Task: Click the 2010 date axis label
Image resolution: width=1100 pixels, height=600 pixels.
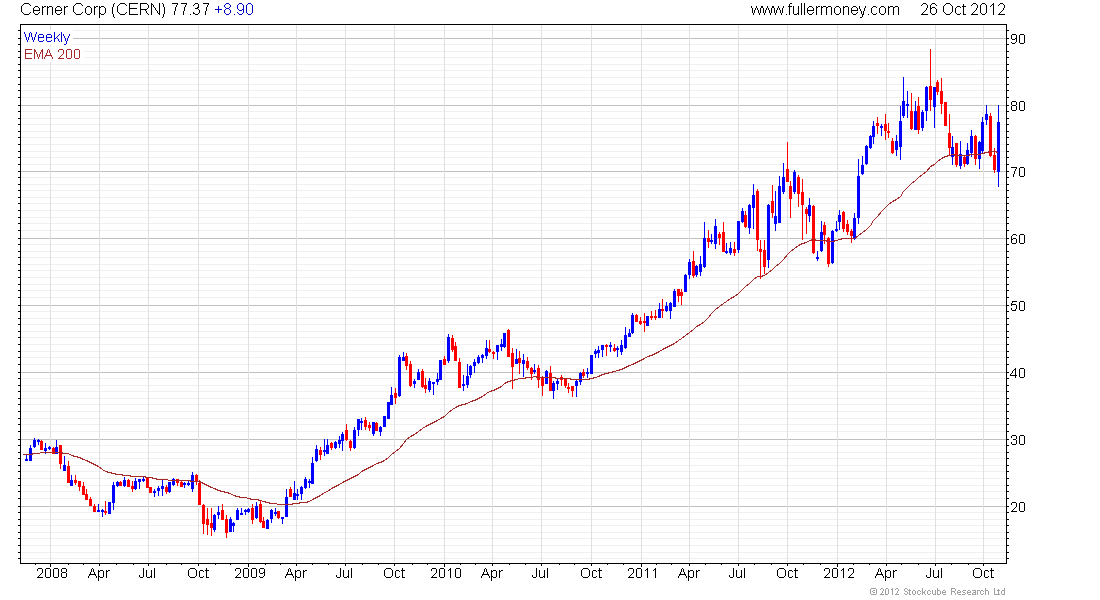Action: coord(446,573)
